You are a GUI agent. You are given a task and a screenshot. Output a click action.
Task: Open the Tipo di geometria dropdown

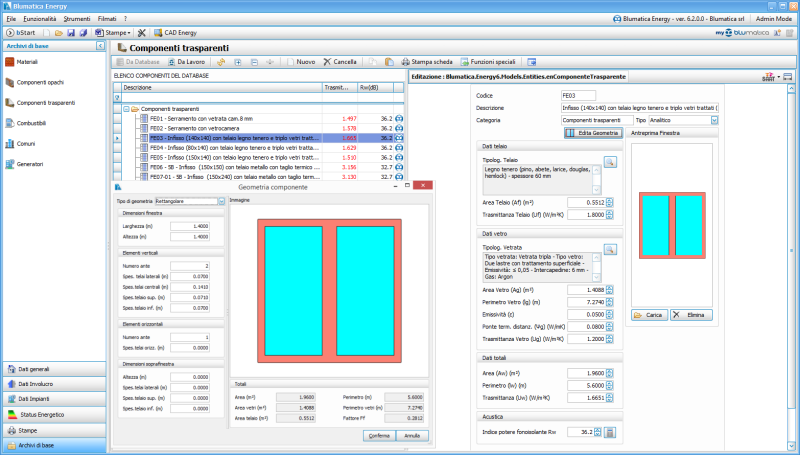tap(221, 201)
